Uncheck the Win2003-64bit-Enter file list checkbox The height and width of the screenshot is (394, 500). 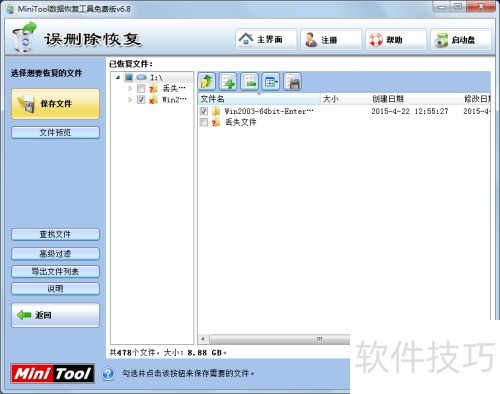204,111
